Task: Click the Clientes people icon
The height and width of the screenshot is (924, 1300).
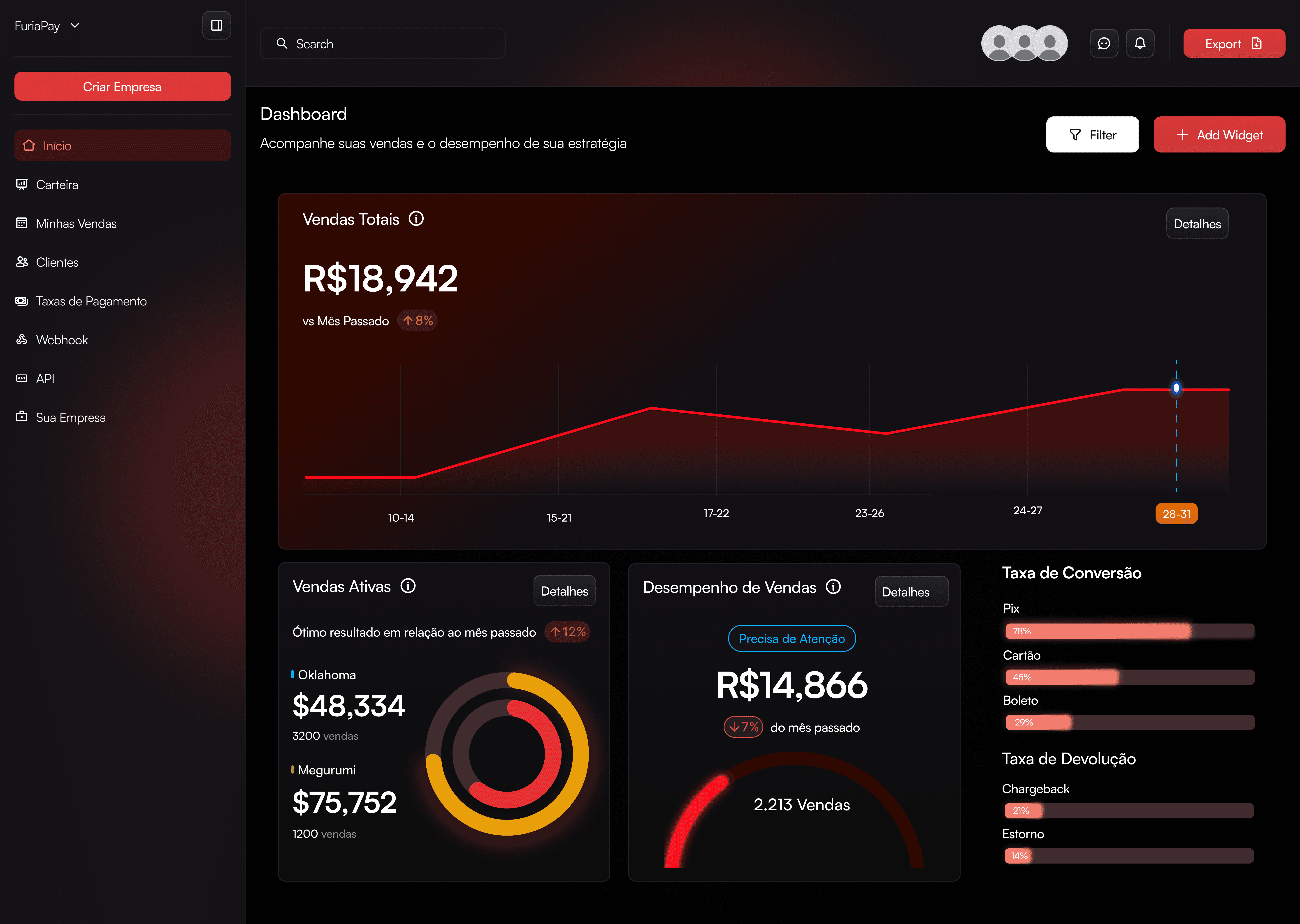Action: click(22, 262)
